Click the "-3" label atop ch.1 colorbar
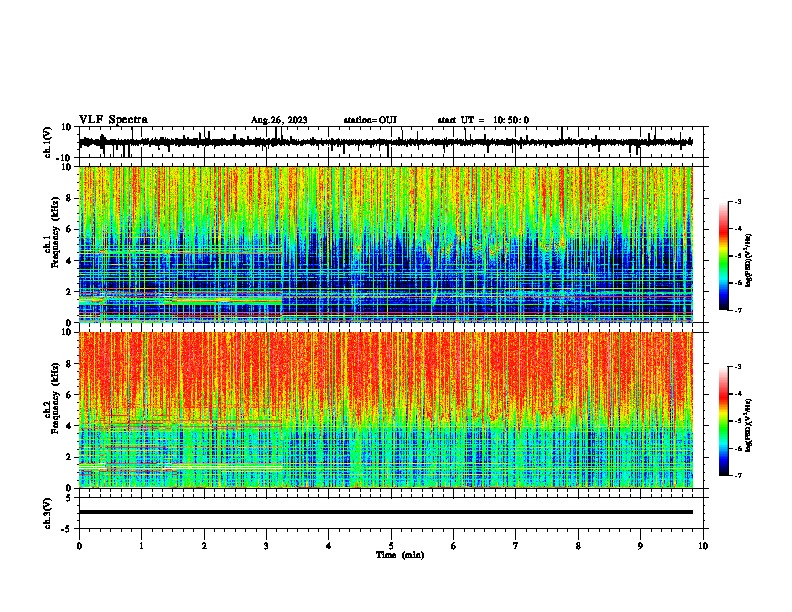This screenshot has height=612, width=792. click(738, 201)
